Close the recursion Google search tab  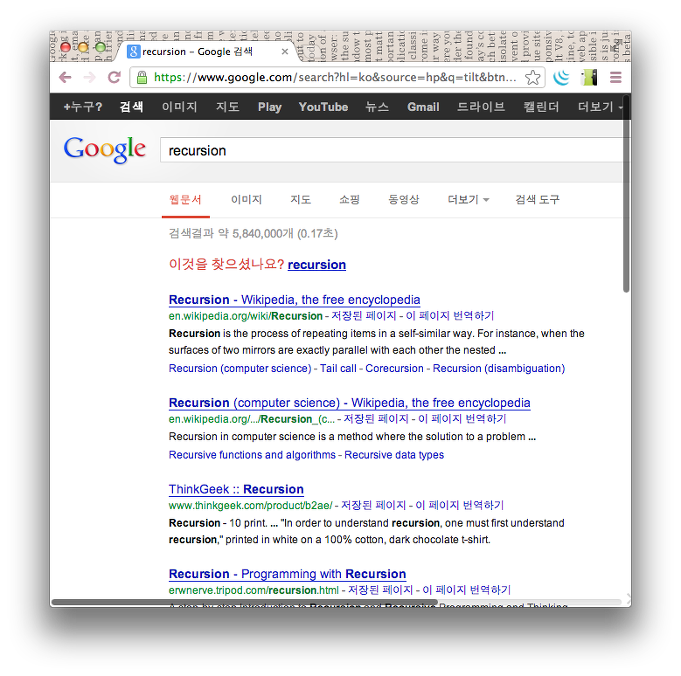tap(285, 52)
